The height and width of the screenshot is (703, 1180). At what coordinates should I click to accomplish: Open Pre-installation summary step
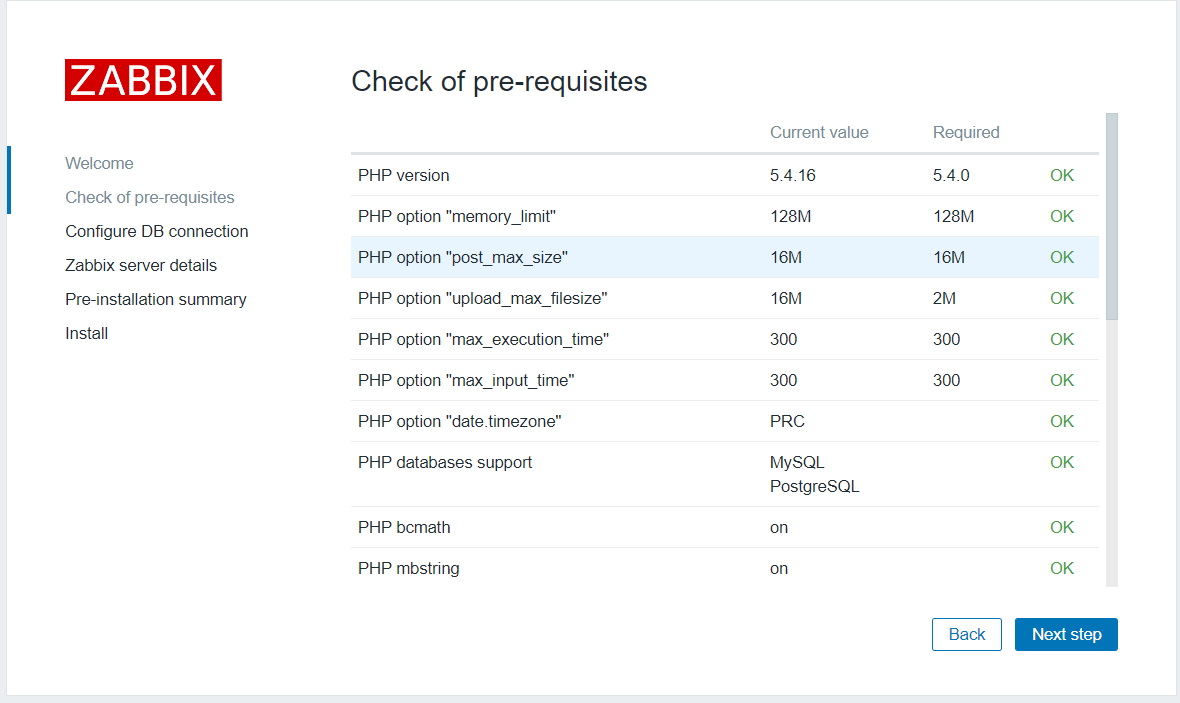coord(156,299)
